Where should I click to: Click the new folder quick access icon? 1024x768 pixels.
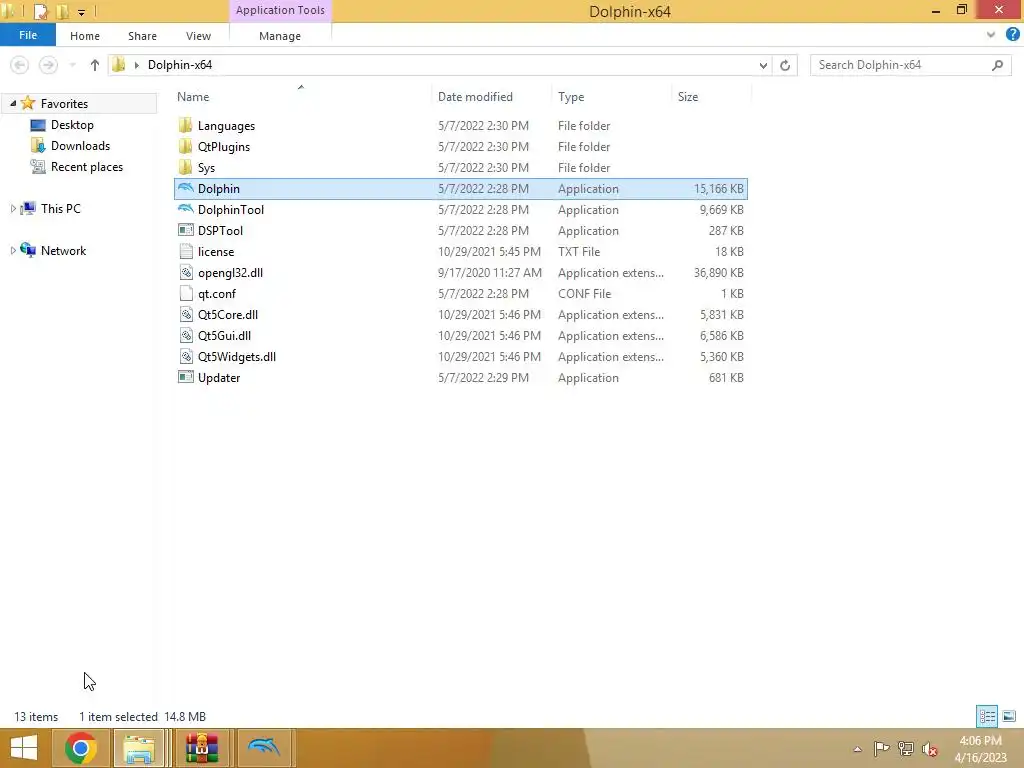[62, 11]
